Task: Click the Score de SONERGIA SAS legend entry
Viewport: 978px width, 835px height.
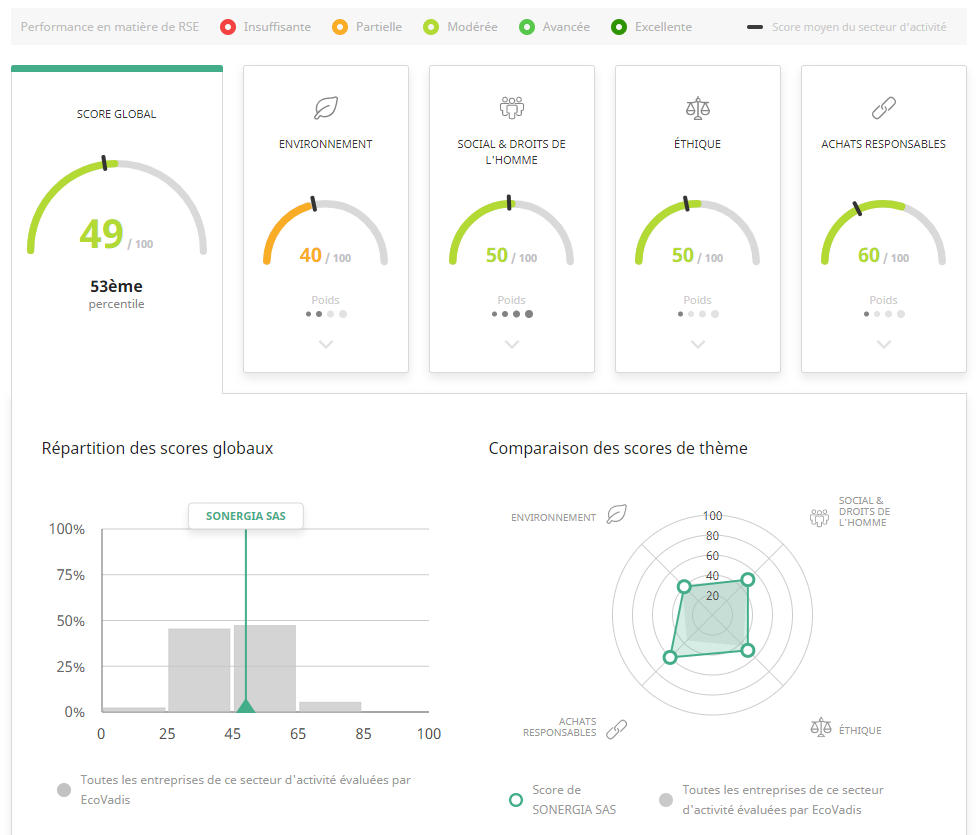Action: [555, 799]
